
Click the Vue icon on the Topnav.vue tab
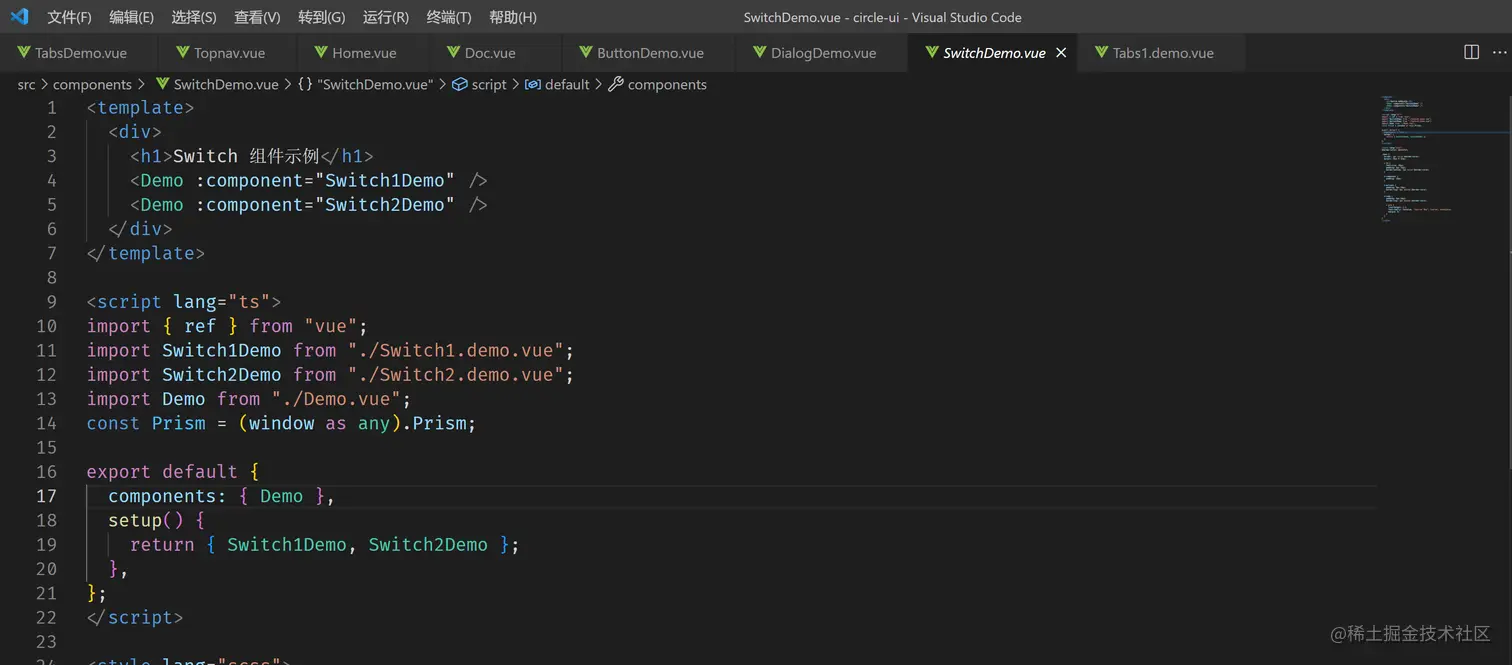coord(183,53)
